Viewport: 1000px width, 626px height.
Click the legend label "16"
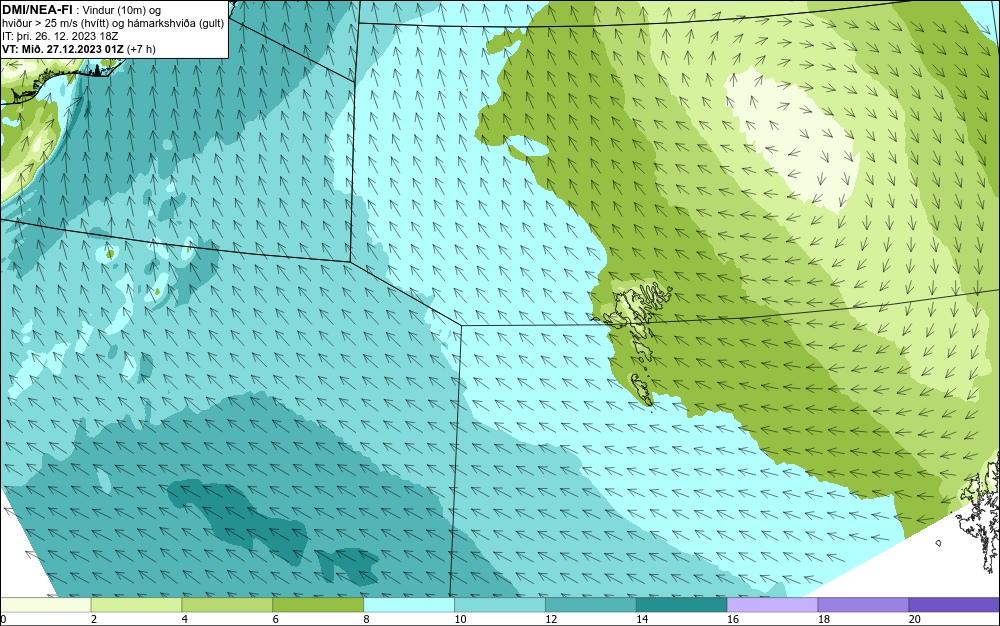[733, 619]
